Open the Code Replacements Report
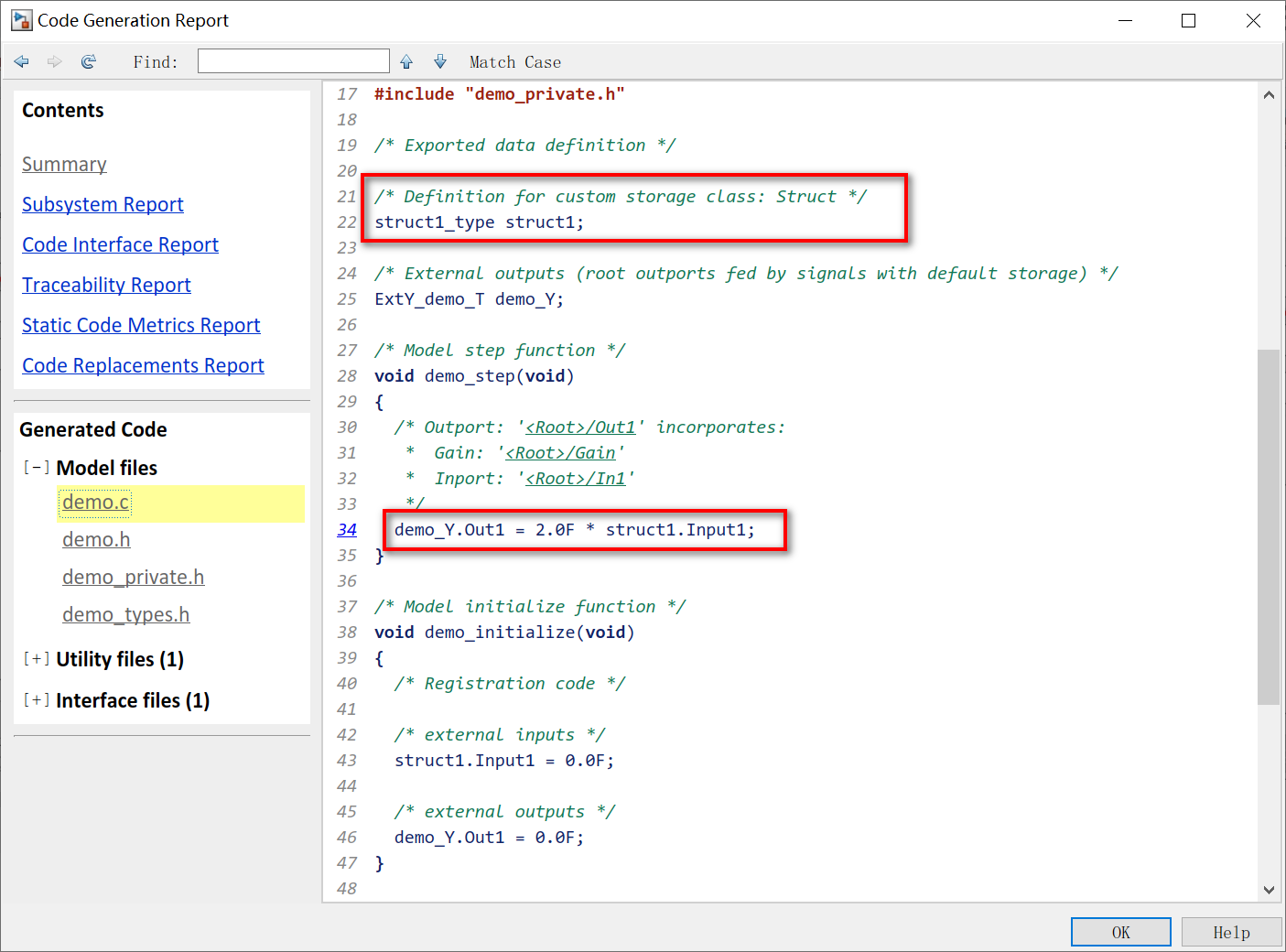 pyautogui.click(x=143, y=365)
